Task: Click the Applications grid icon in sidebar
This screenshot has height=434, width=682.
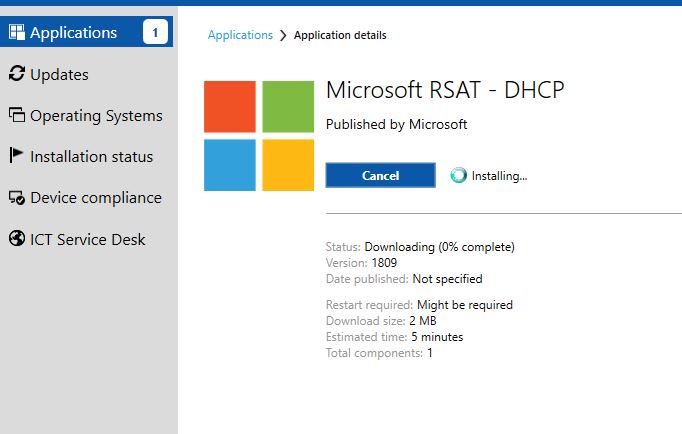Action: point(17,32)
